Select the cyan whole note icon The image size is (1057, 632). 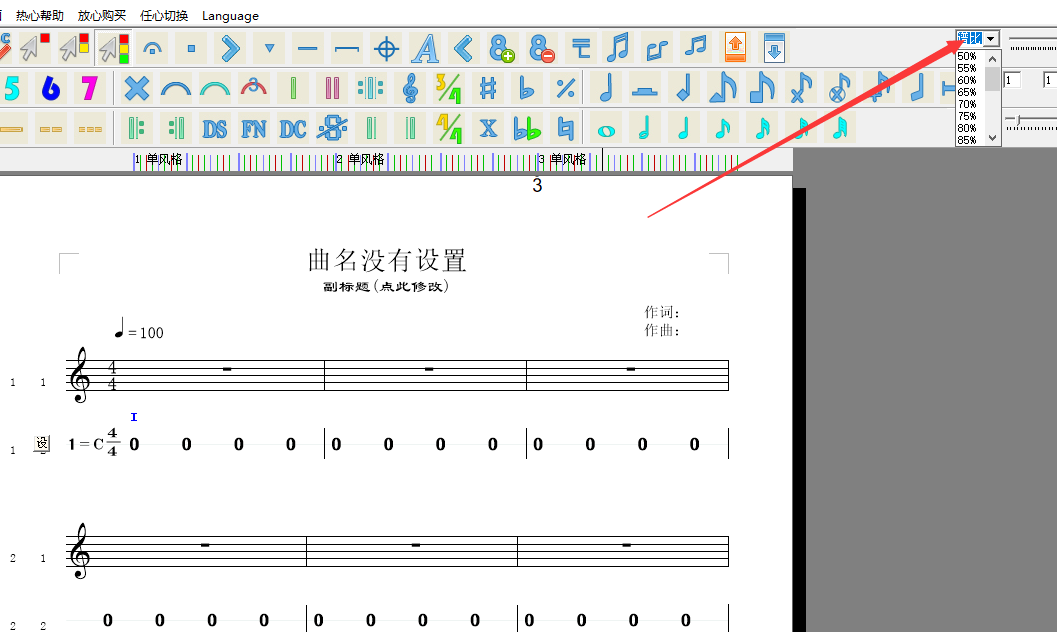pyautogui.click(x=605, y=129)
